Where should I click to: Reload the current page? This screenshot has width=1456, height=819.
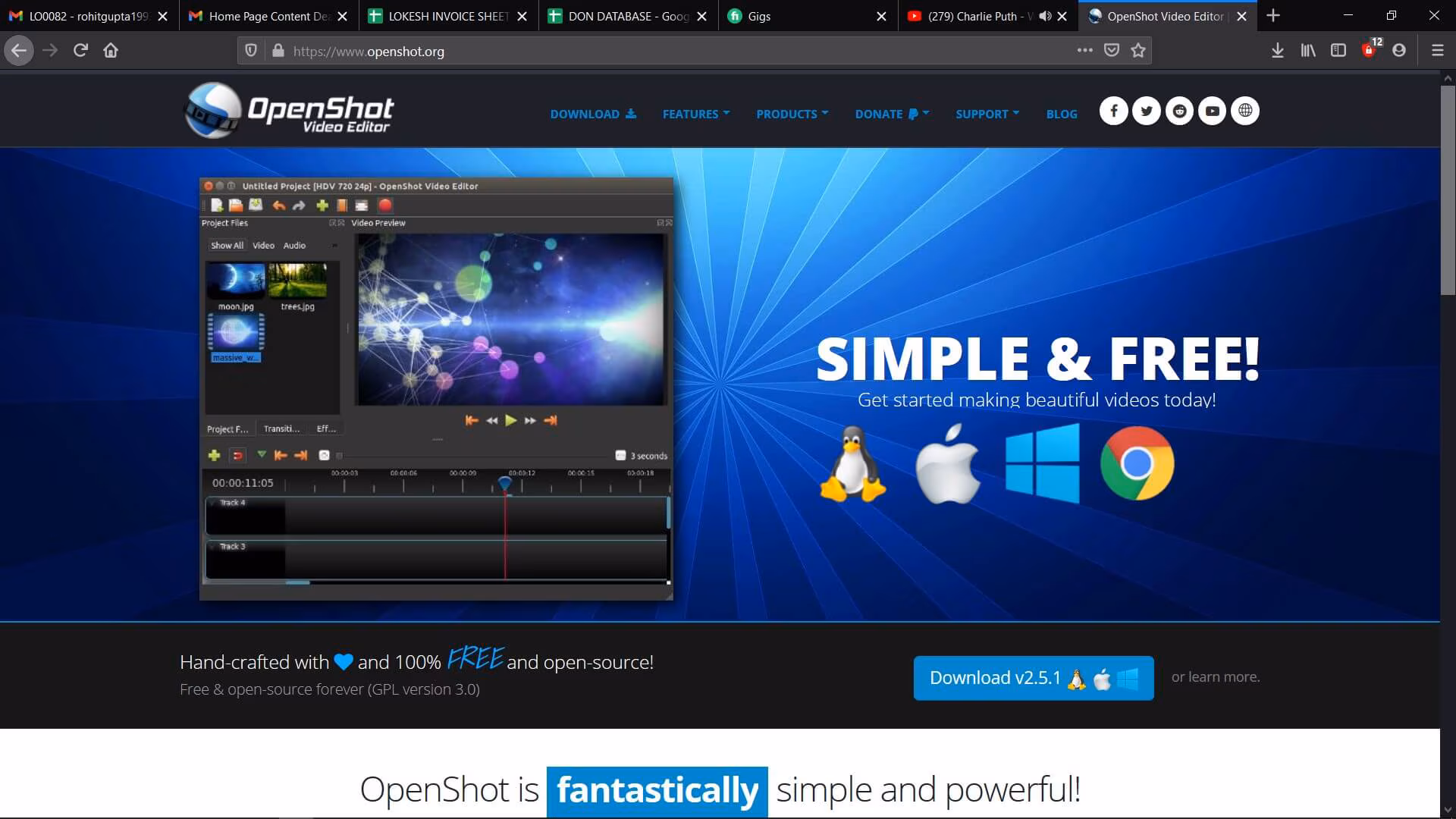[80, 51]
